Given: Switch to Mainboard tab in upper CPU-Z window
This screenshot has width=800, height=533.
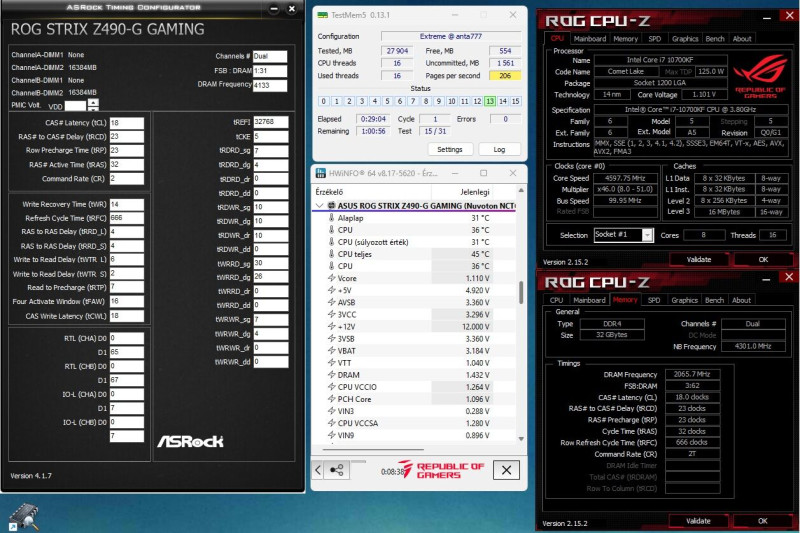Looking at the screenshot, I should click(589, 39).
